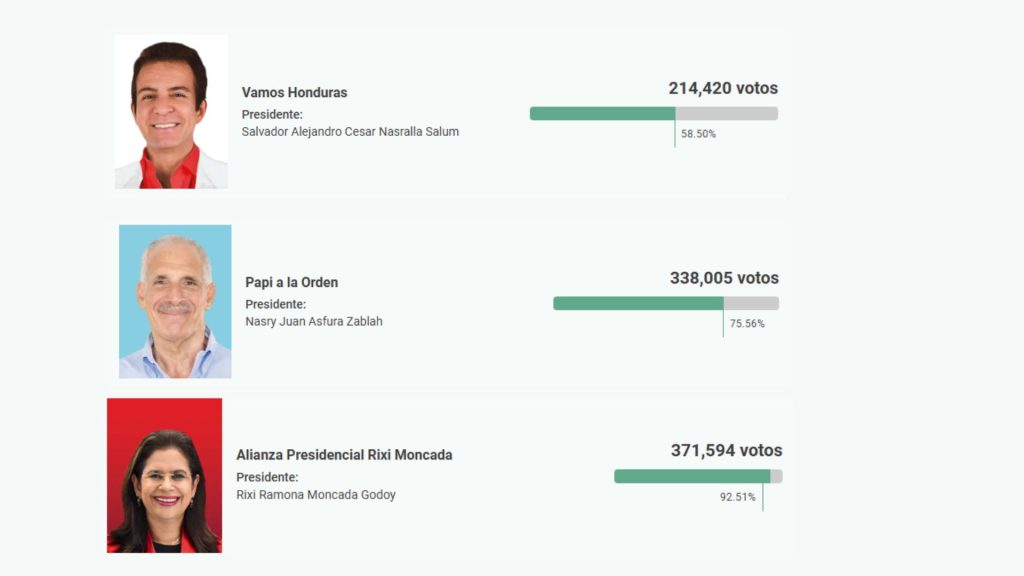1024x576 pixels.
Task: Click the name Rixi Ramona Moncada Godoy
Action: click(315, 494)
